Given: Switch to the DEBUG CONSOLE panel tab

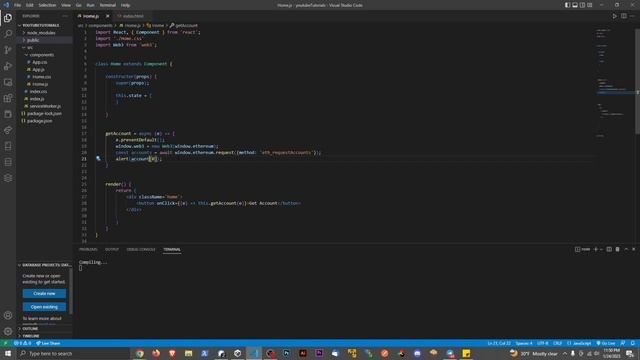Looking at the screenshot, I should pyautogui.click(x=141, y=249).
